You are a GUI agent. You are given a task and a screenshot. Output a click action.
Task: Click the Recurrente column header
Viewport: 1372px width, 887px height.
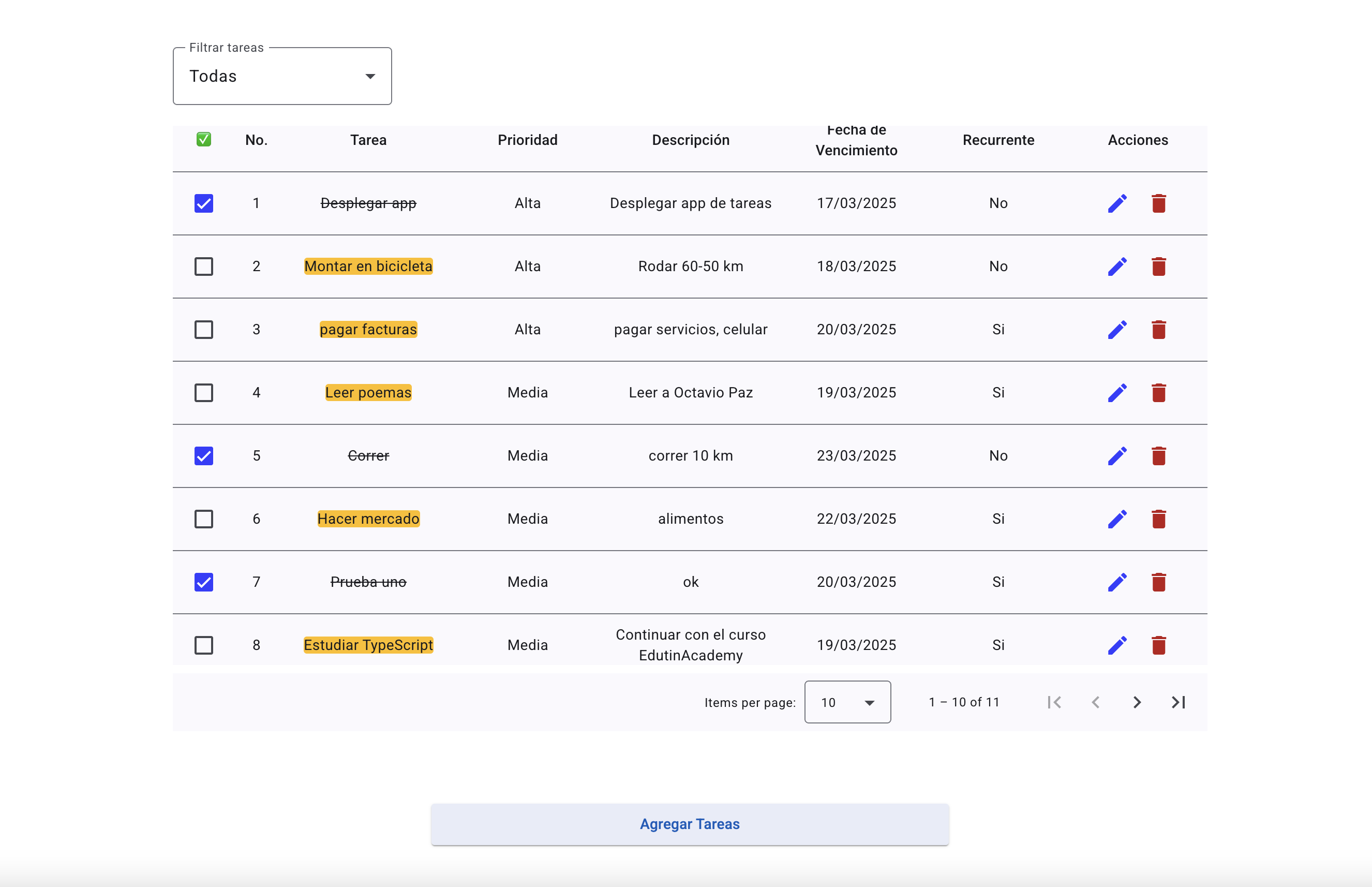pyautogui.click(x=998, y=140)
